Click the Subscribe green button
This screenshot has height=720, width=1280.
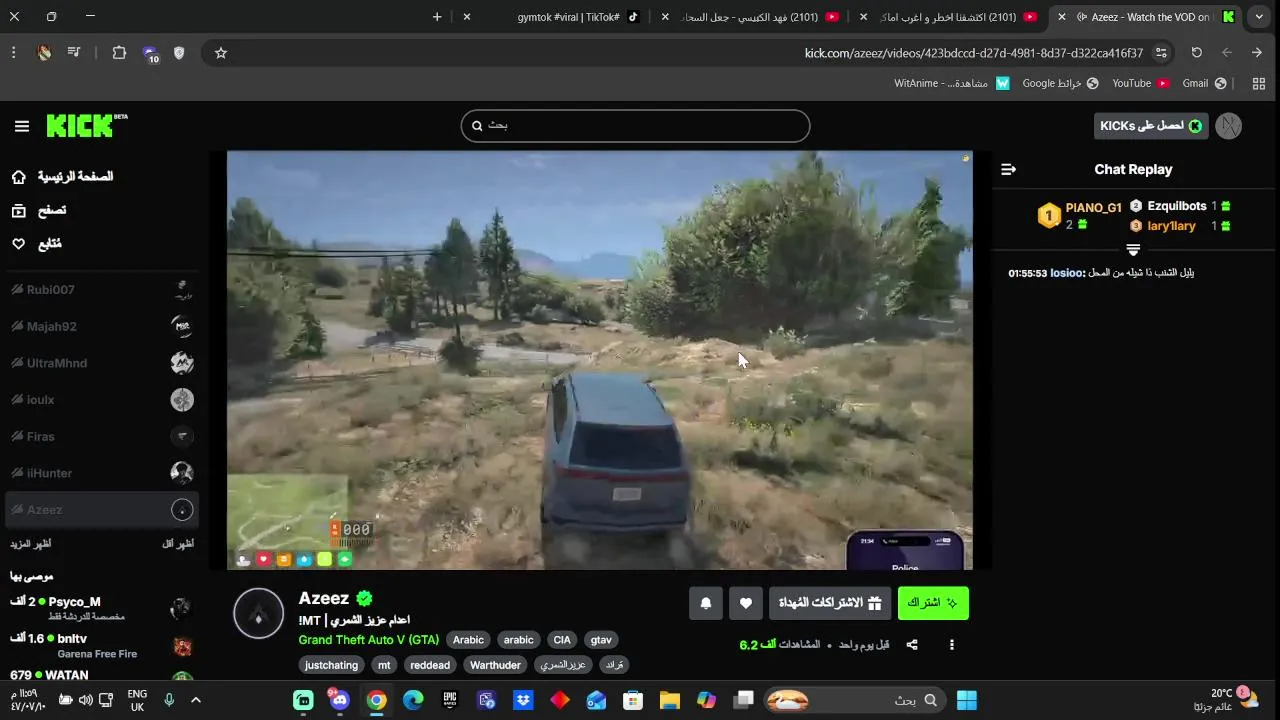933,603
